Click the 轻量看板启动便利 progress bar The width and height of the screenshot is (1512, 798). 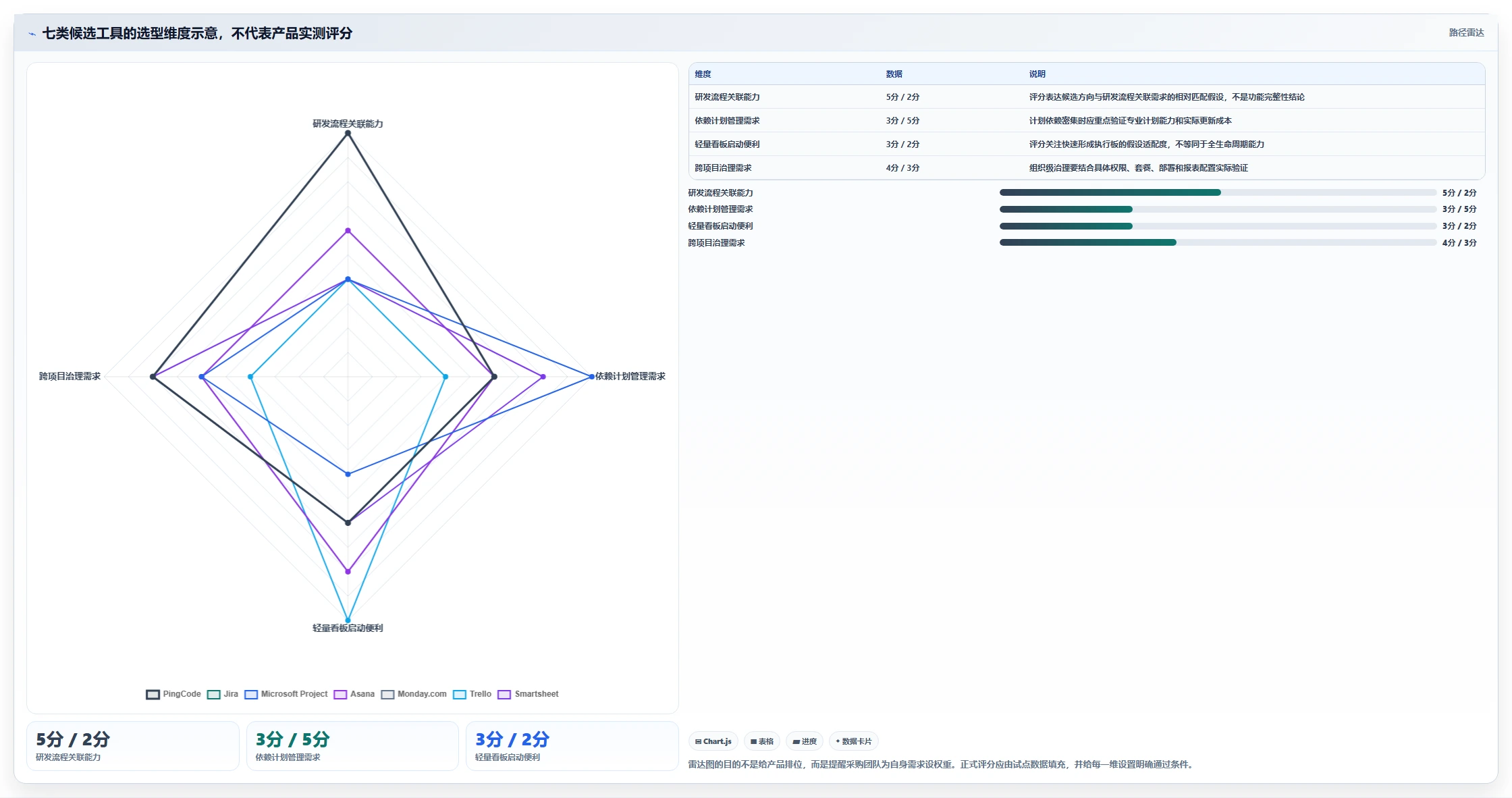(x=1218, y=226)
